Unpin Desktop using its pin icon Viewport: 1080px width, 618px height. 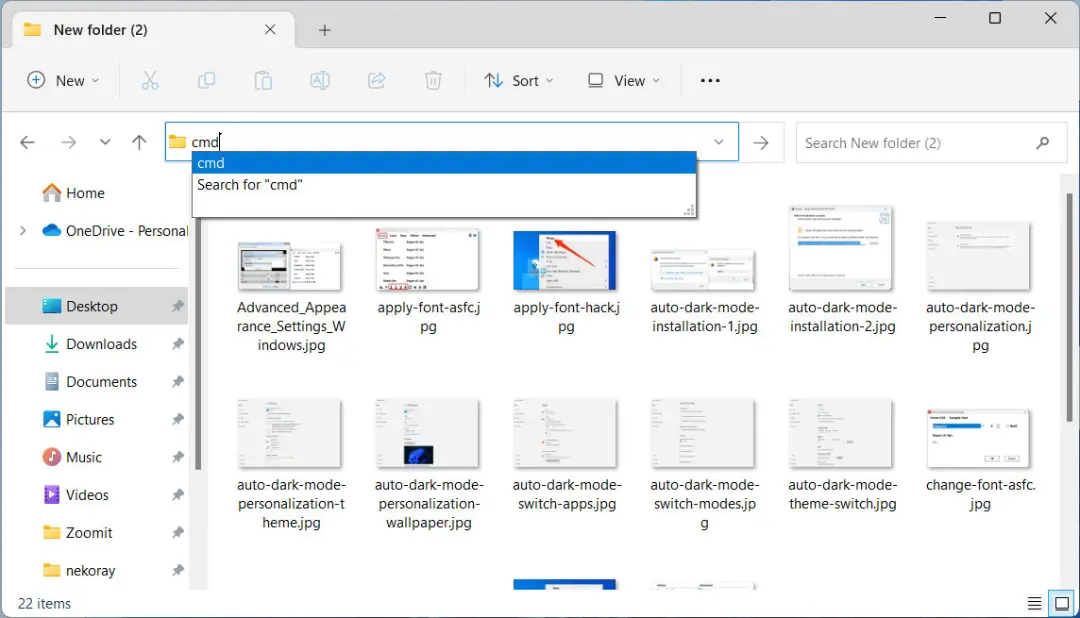178,306
